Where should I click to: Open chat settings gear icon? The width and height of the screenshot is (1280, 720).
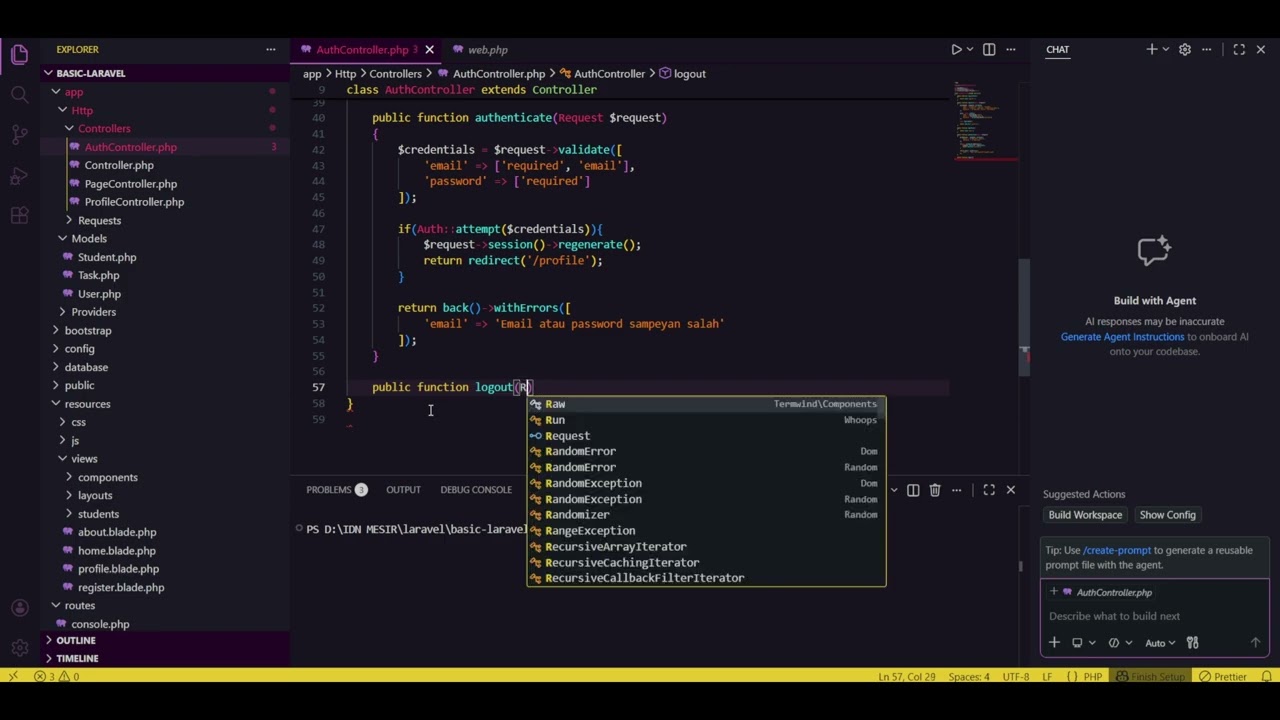pos(1185,49)
